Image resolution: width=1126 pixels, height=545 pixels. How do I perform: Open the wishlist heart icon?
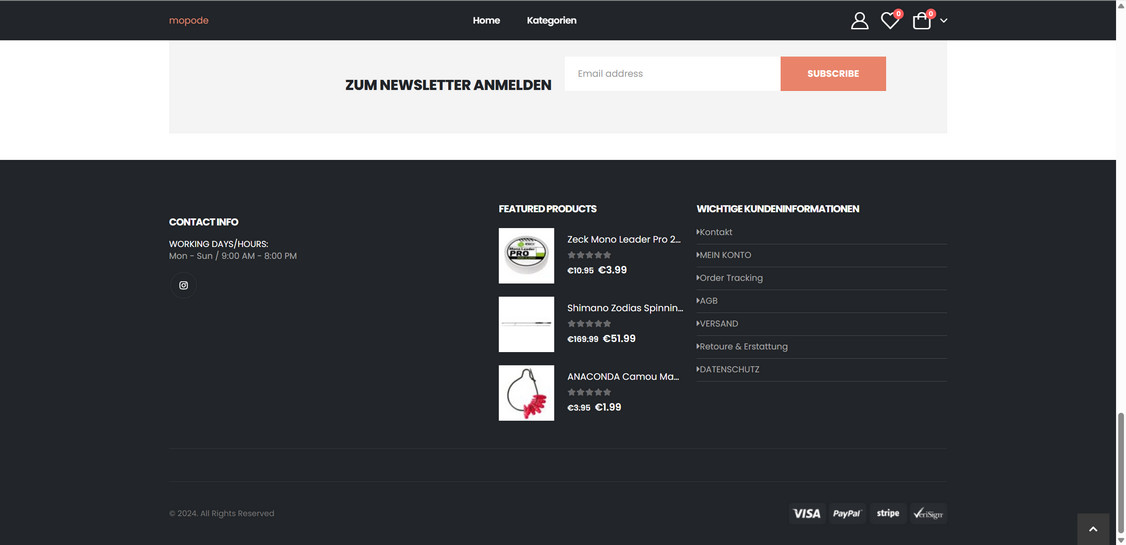890,21
